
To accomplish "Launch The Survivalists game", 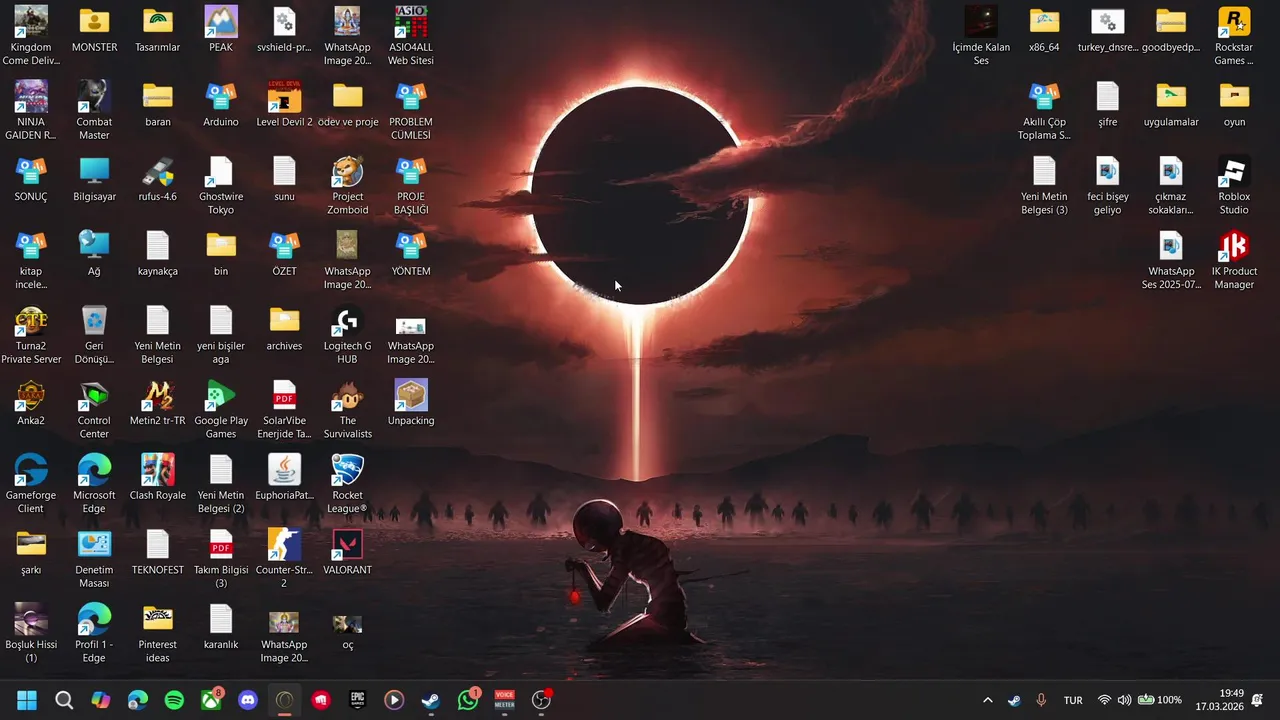I will point(348,410).
